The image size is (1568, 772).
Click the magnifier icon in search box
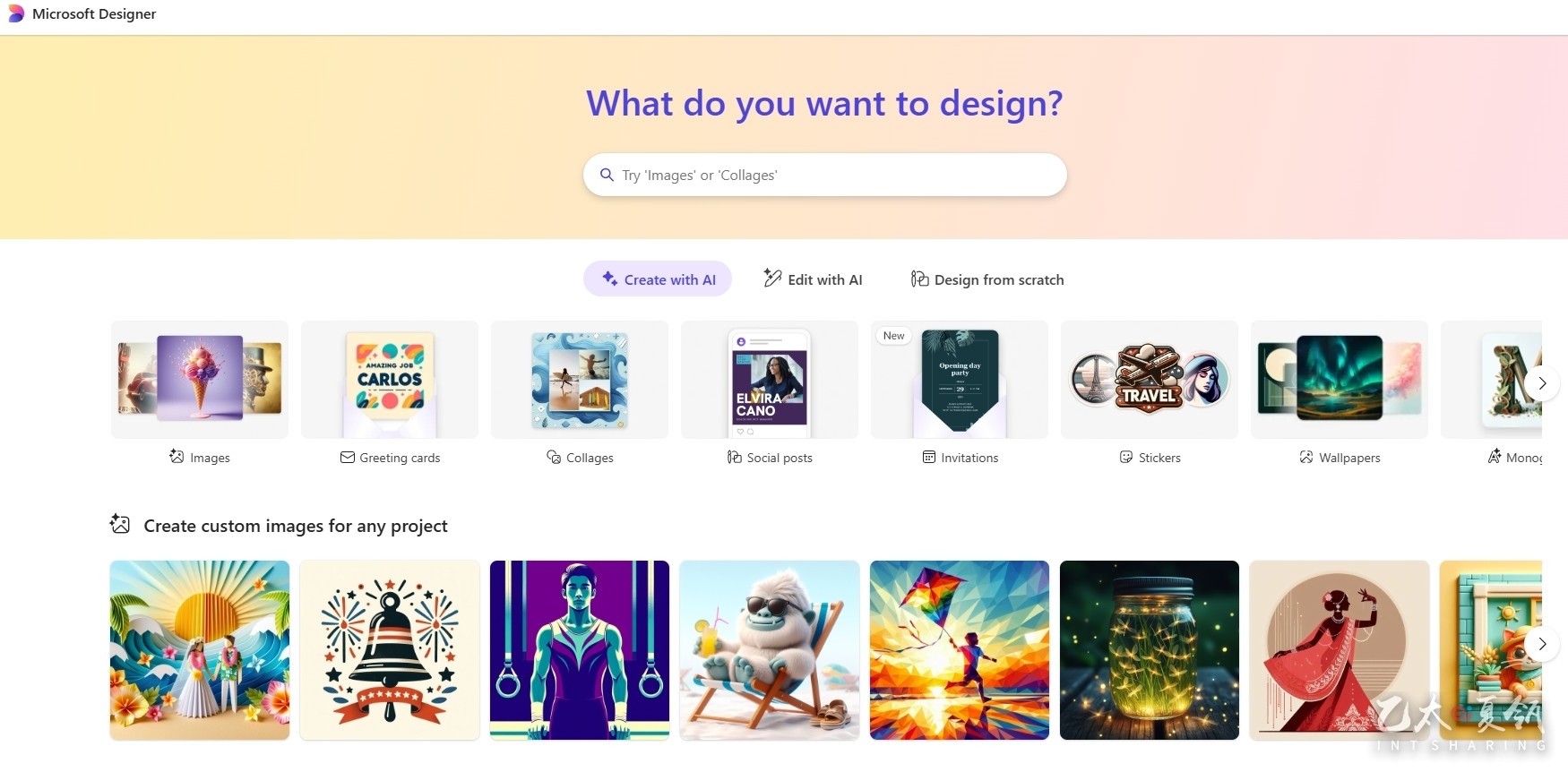click(x=607, y=175)
